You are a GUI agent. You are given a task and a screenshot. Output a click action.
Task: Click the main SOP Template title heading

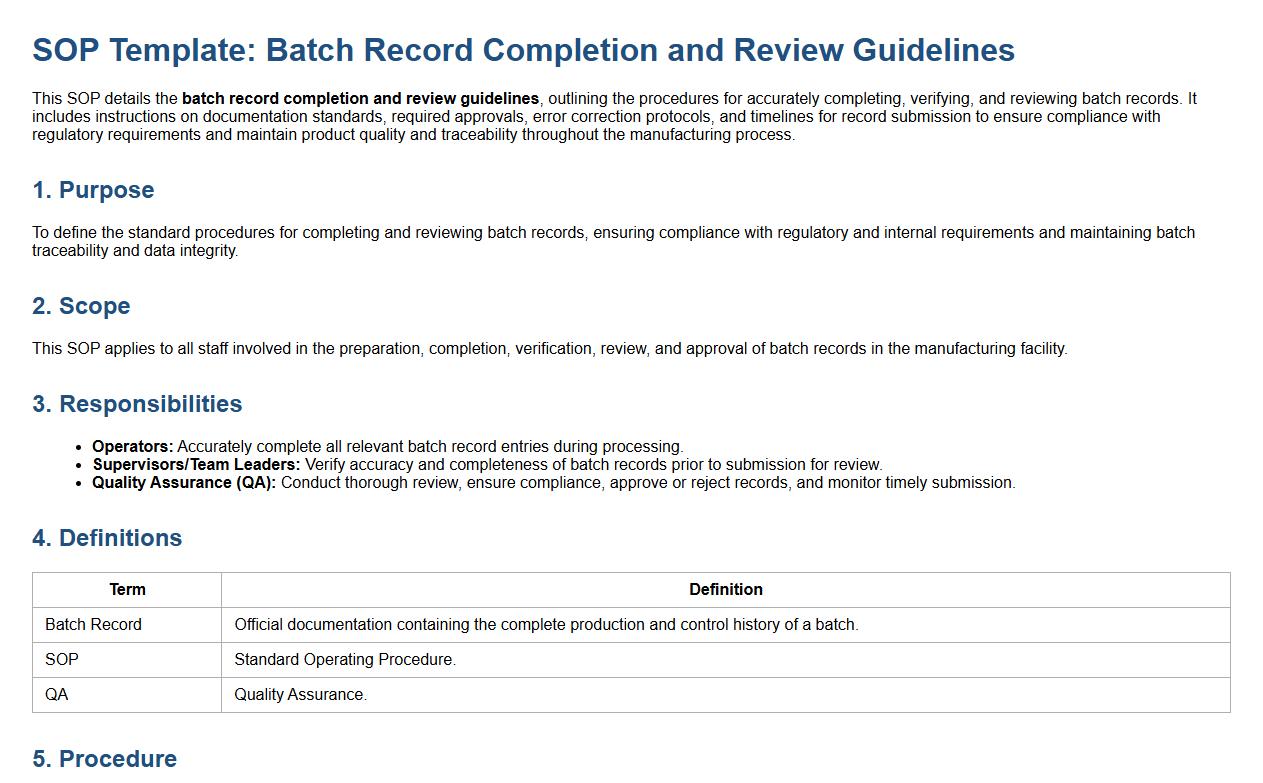[x=523, y=50]
